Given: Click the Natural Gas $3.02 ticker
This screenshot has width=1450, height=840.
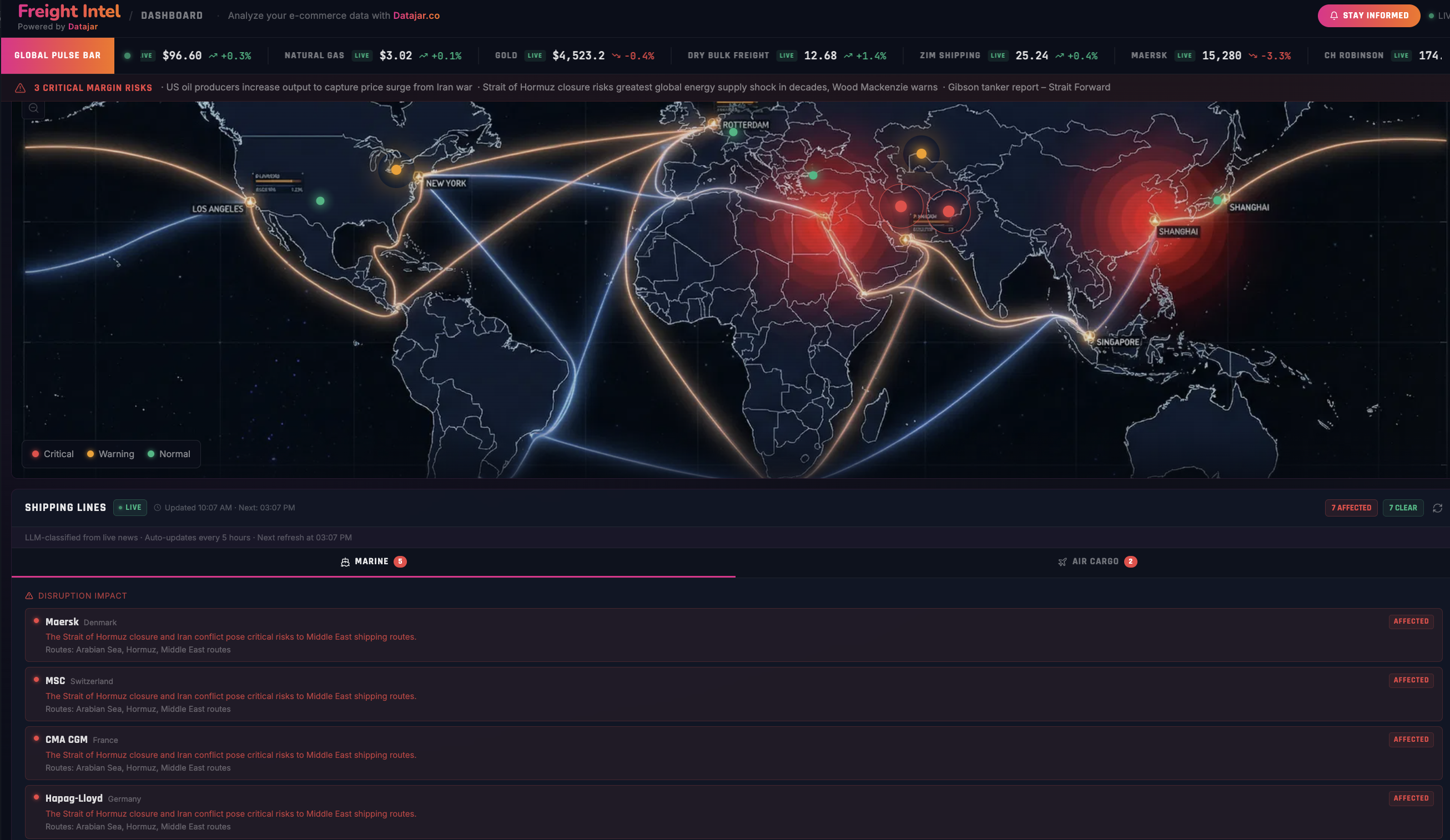Looking at the screenshot, I should tap(373, 56).
